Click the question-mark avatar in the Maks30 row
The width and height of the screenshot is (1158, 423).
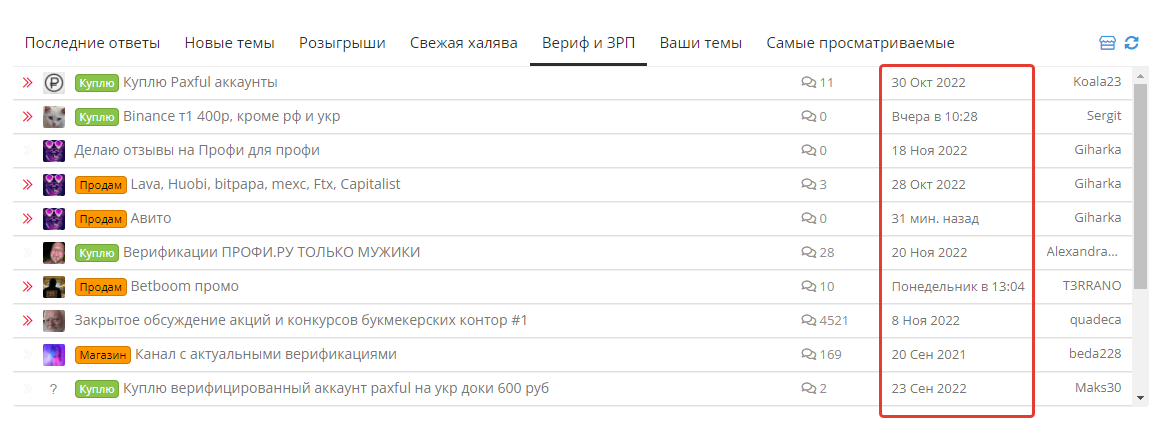[53, 389]
